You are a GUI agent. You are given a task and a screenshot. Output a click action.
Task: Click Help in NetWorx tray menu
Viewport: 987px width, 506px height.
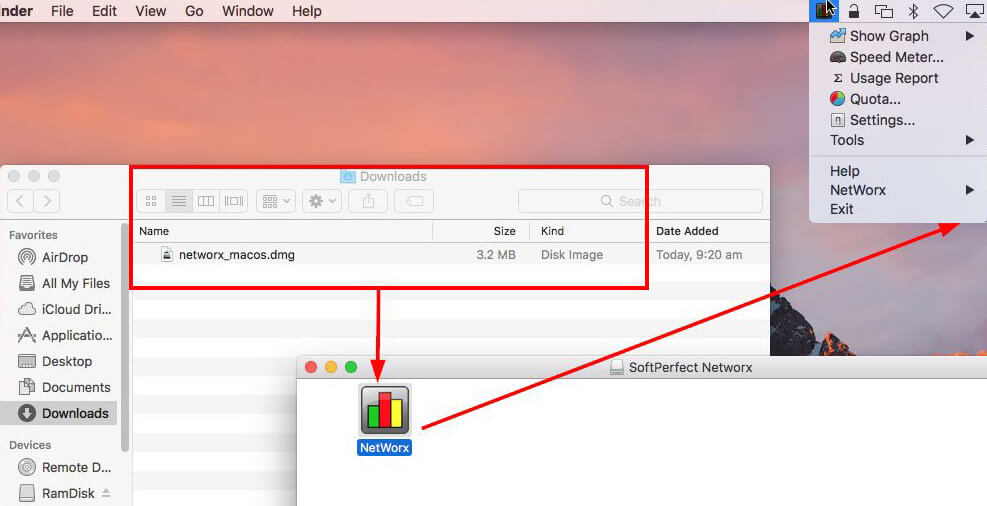point(899,171)
